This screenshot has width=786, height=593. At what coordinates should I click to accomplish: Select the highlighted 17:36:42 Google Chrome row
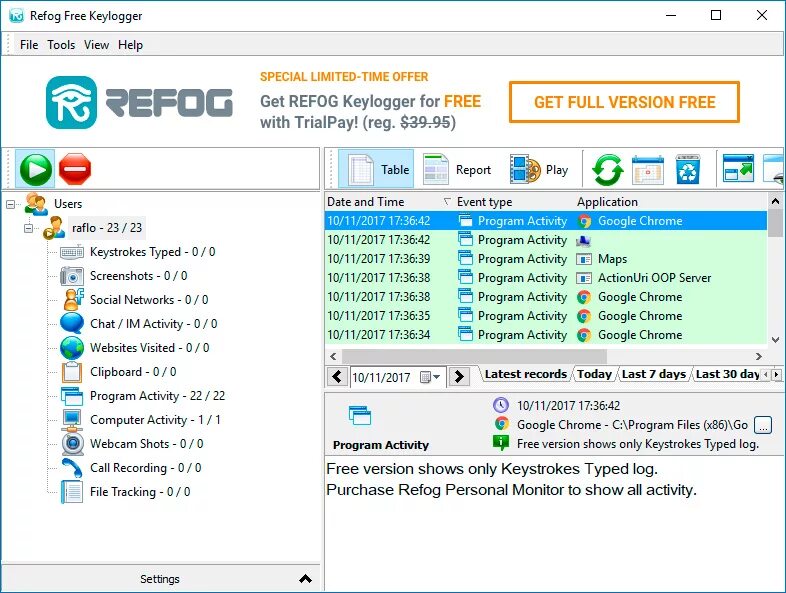(546, 221)
